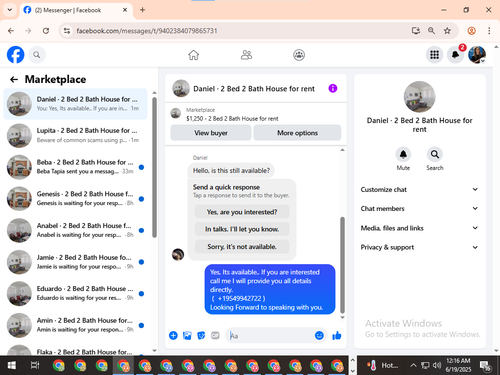Open more actions blue plus icon
The image size is (500, 375).
pos(173,335)
